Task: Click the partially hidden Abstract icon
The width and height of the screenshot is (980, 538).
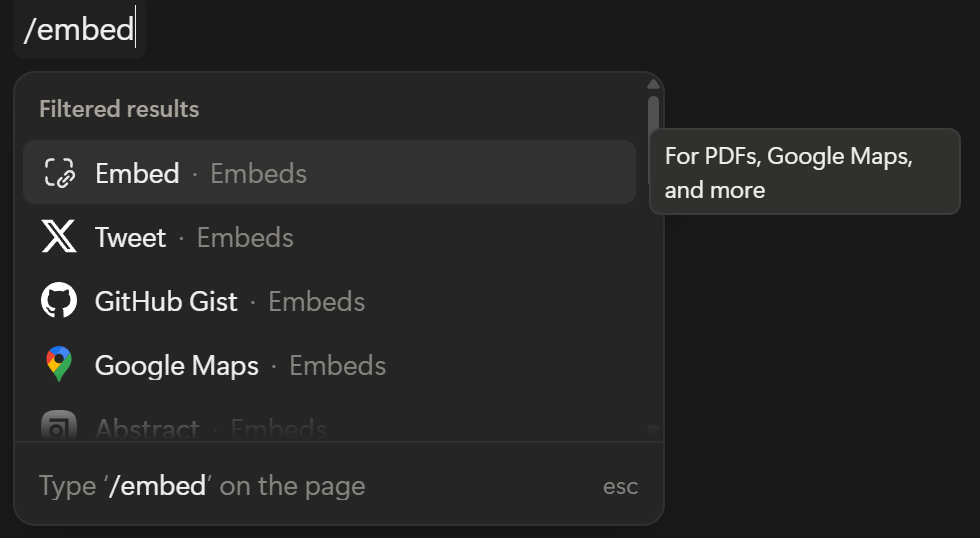Action: (x=59, y=427)
